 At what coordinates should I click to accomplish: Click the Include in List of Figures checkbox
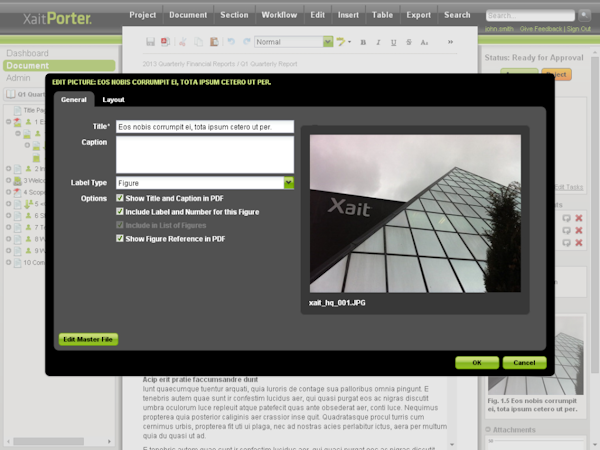point(120,225)
